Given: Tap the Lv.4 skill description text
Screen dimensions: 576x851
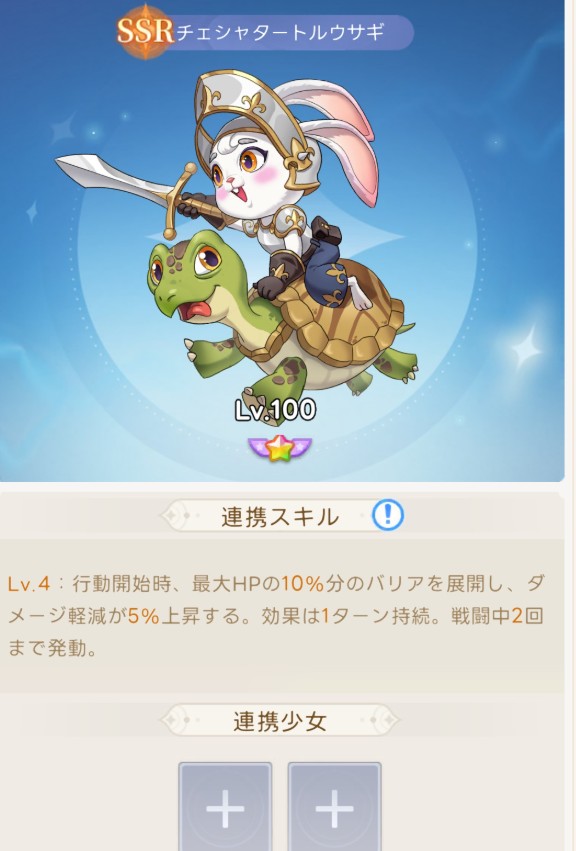Looking at the screenshot, I should pyautogui.click(x=276, y=616).
